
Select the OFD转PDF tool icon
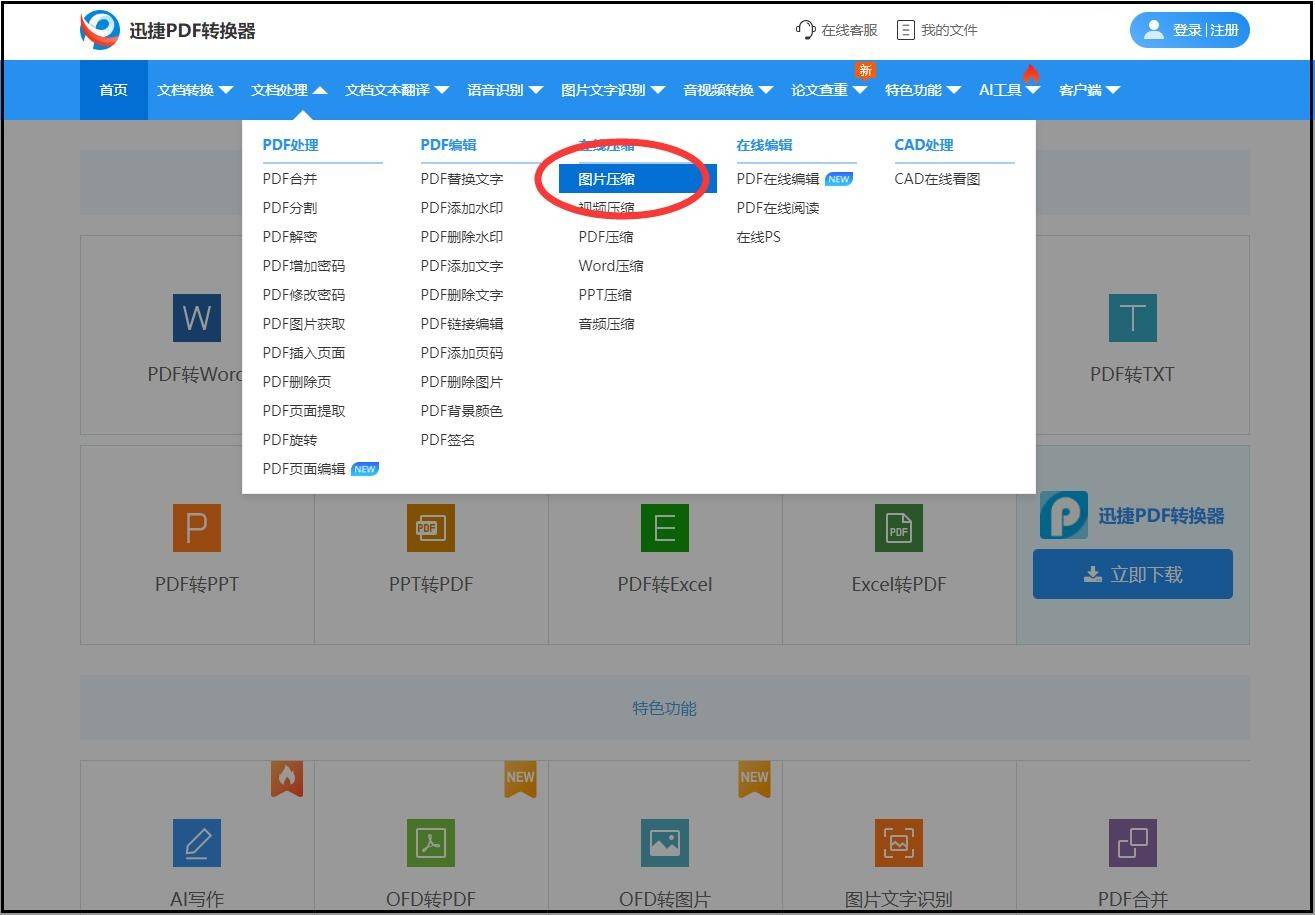pos(430,843)
